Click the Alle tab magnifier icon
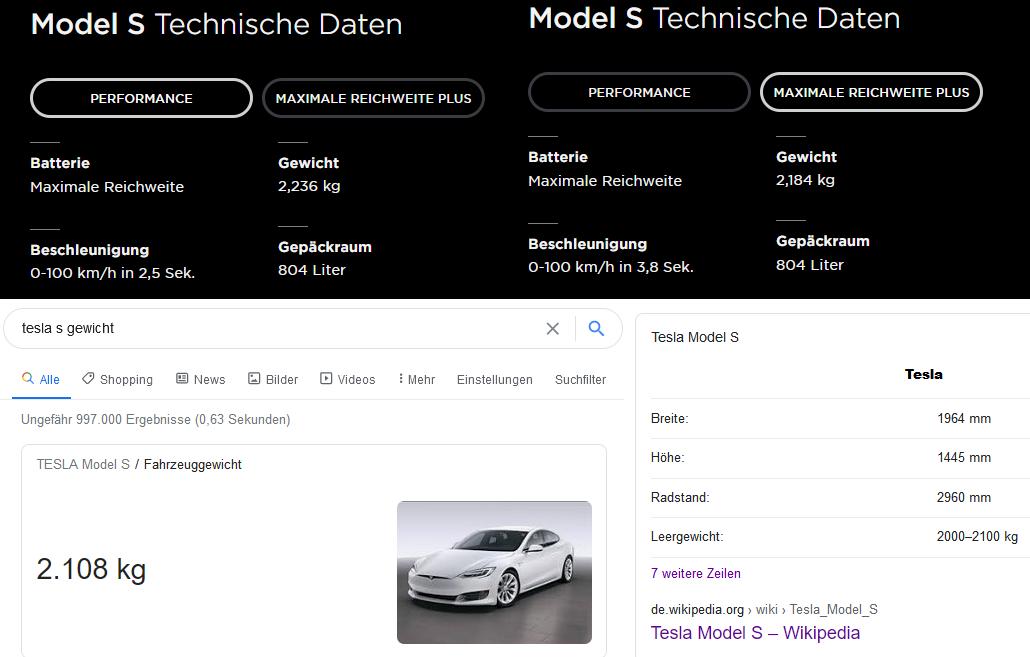The height and width of the screenshot is (657, 1030). [28, 378]
